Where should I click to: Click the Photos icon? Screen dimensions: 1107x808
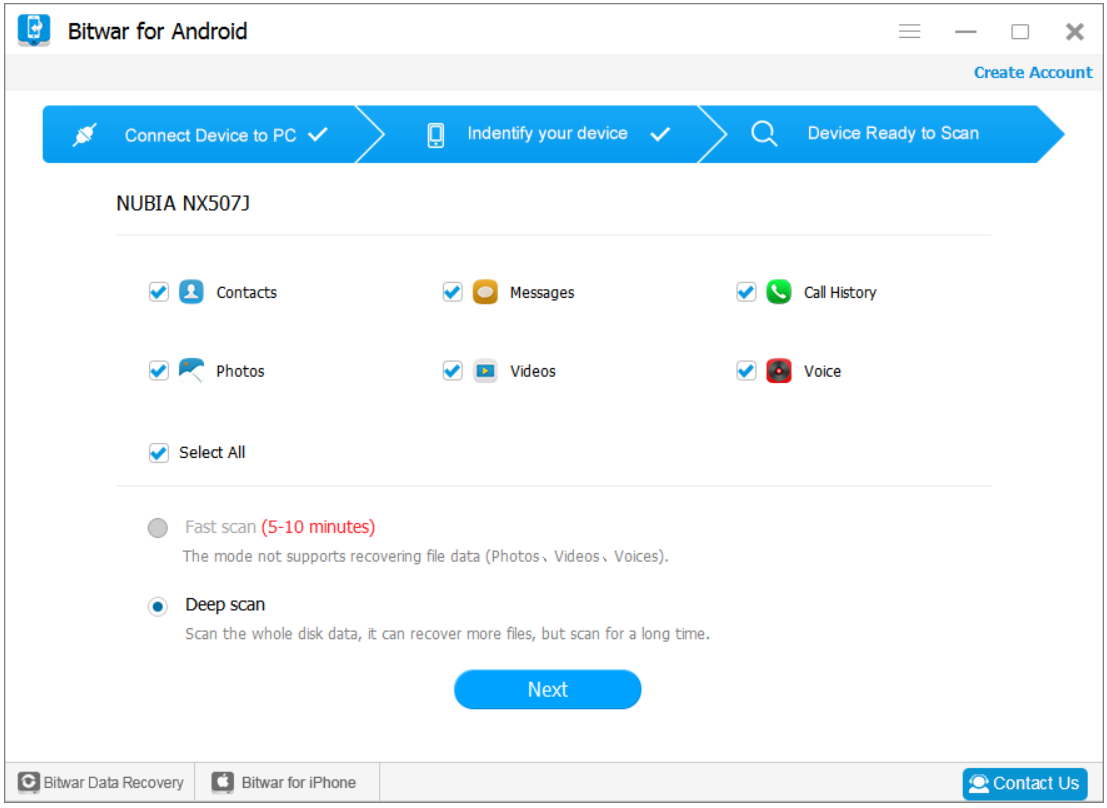(189, 370)
